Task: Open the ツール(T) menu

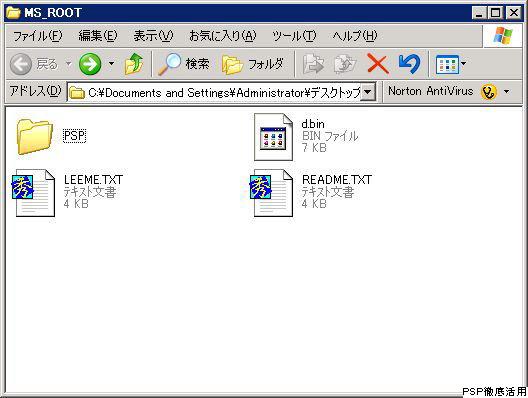Action: point(294,36)
